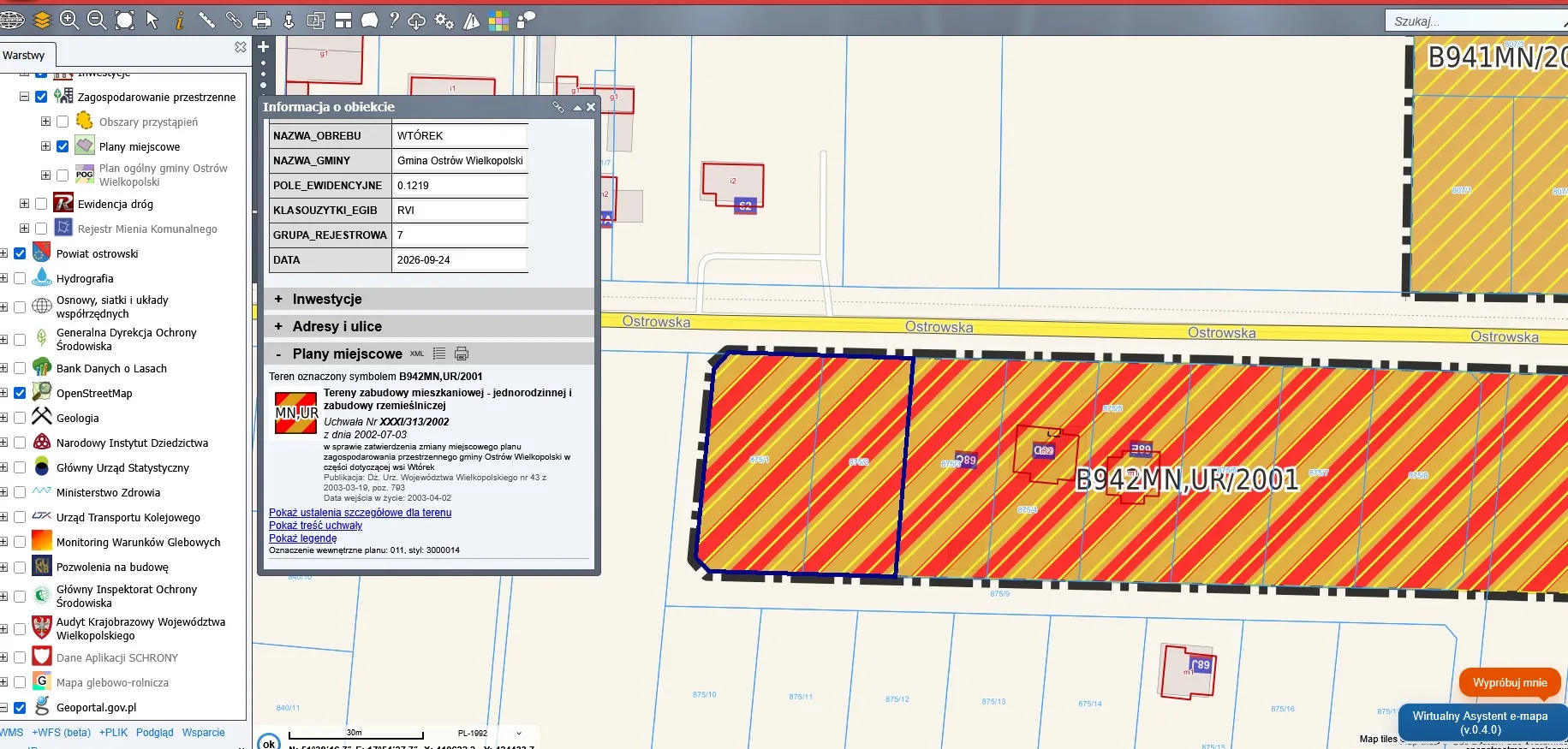The width and height of the screenshot is (1568, 749).
Task: Open the Podgląd link at bottom
Action: (155, 733)
